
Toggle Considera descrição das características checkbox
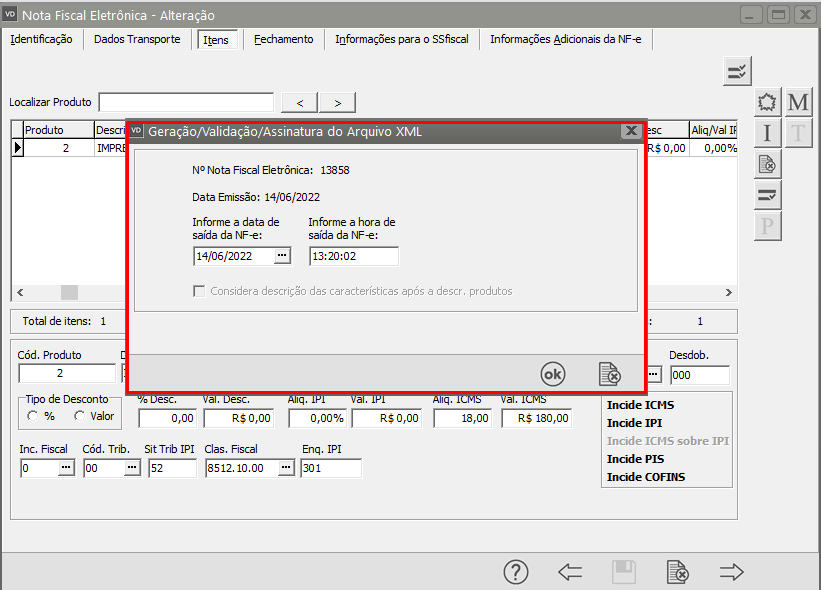(x=200, y=291)
